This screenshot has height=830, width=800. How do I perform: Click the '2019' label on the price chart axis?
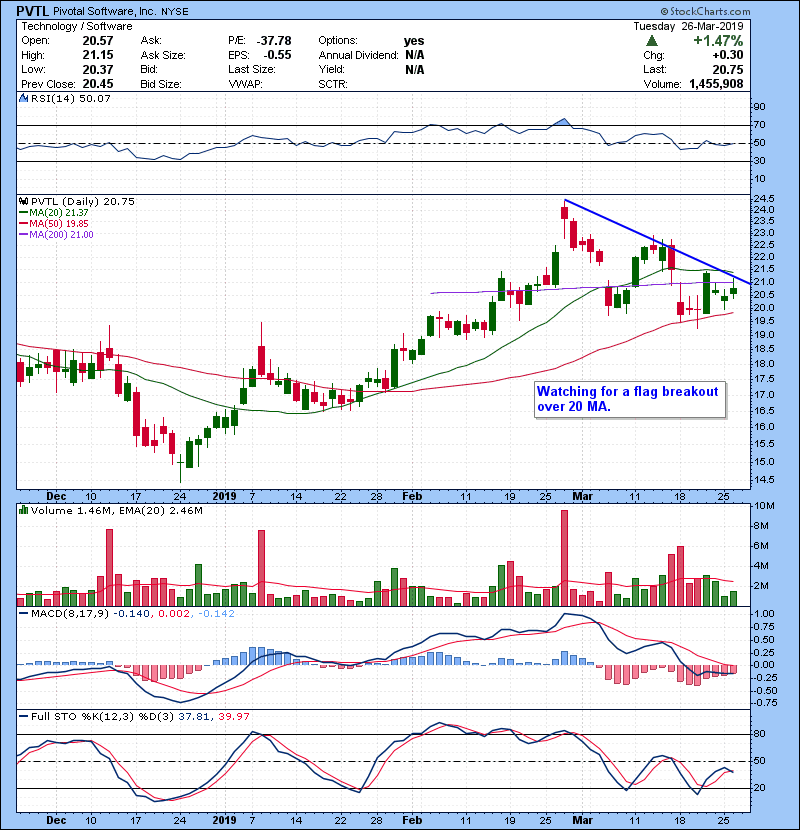click(x=224, y=496)
